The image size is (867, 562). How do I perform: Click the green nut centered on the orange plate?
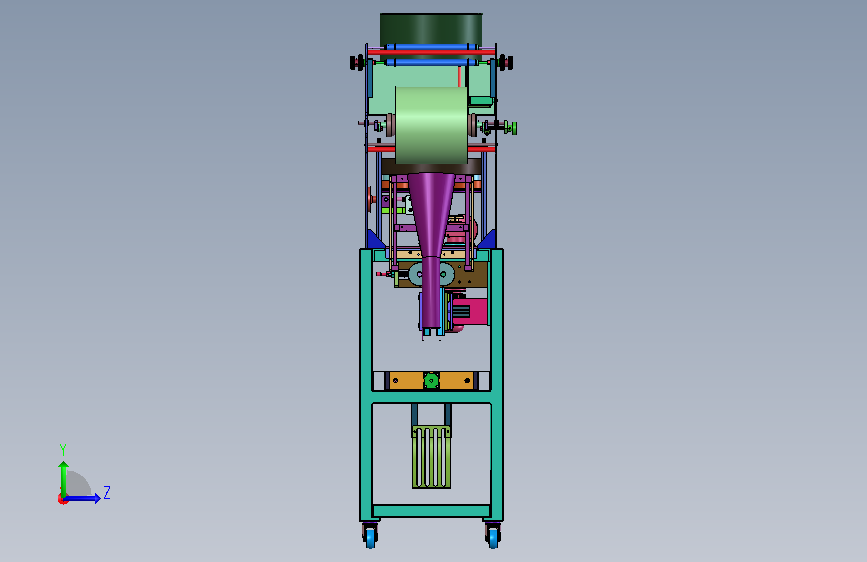(431, 381)
